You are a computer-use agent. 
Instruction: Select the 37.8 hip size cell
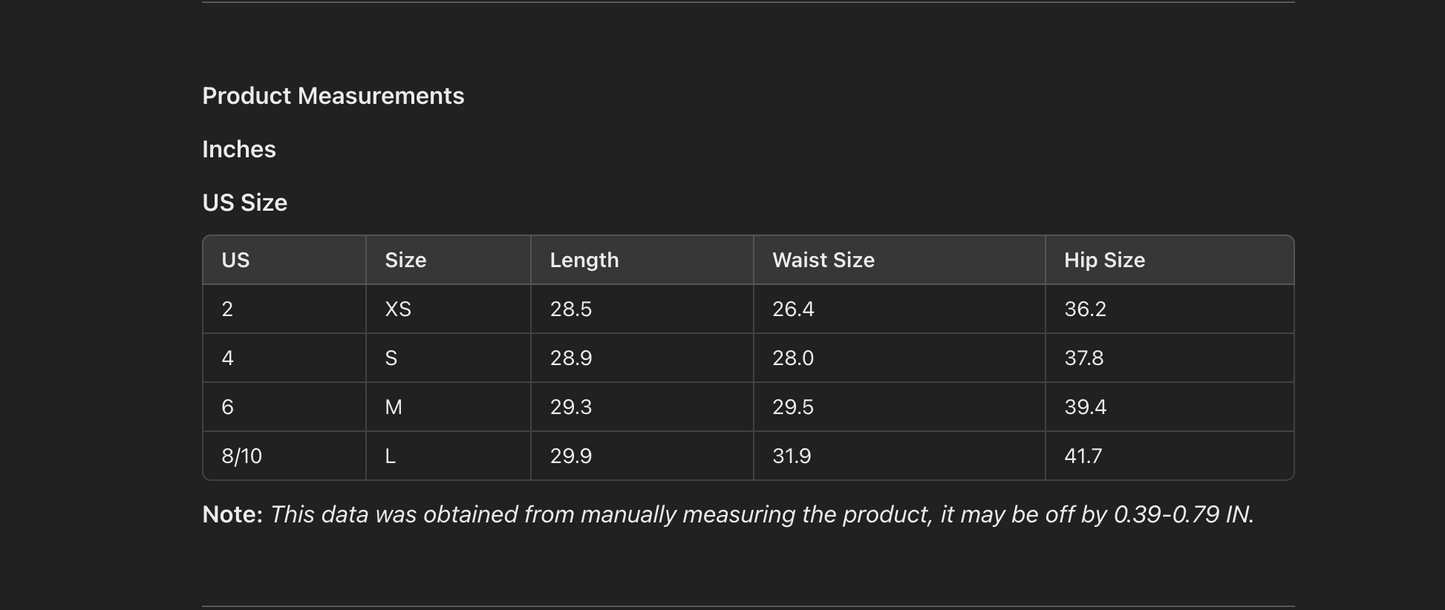(1084, 358)
